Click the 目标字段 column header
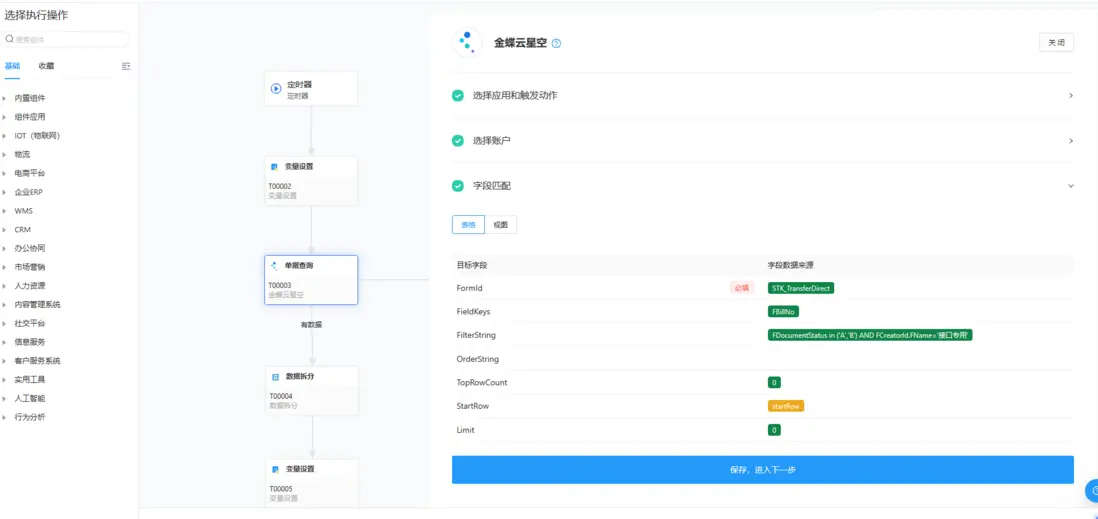Image resolution: width=1098 pixels, height=519 pixels. click(x=472, y=265)
